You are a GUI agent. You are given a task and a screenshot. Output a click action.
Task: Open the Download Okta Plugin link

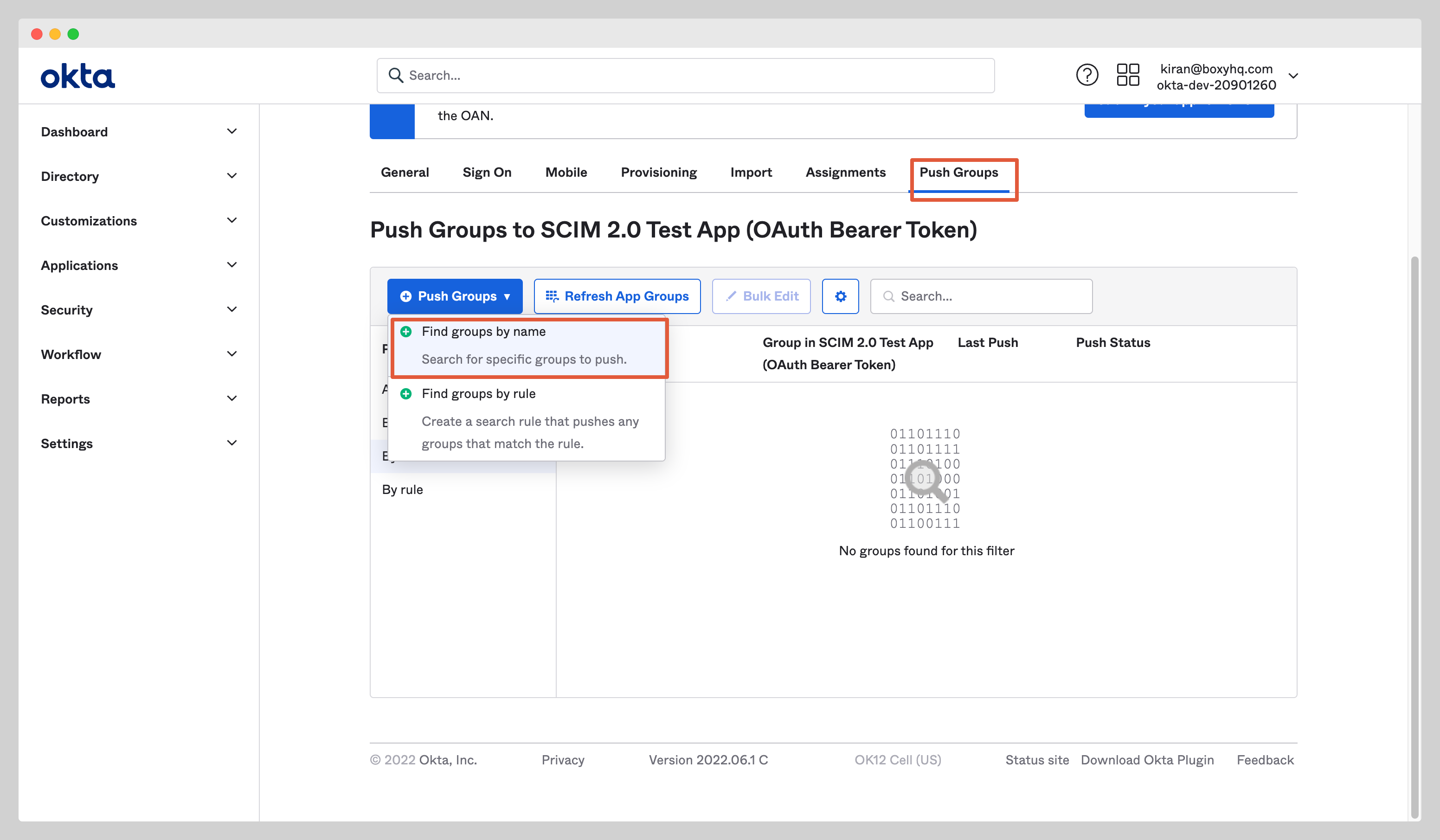(1147, 760)
